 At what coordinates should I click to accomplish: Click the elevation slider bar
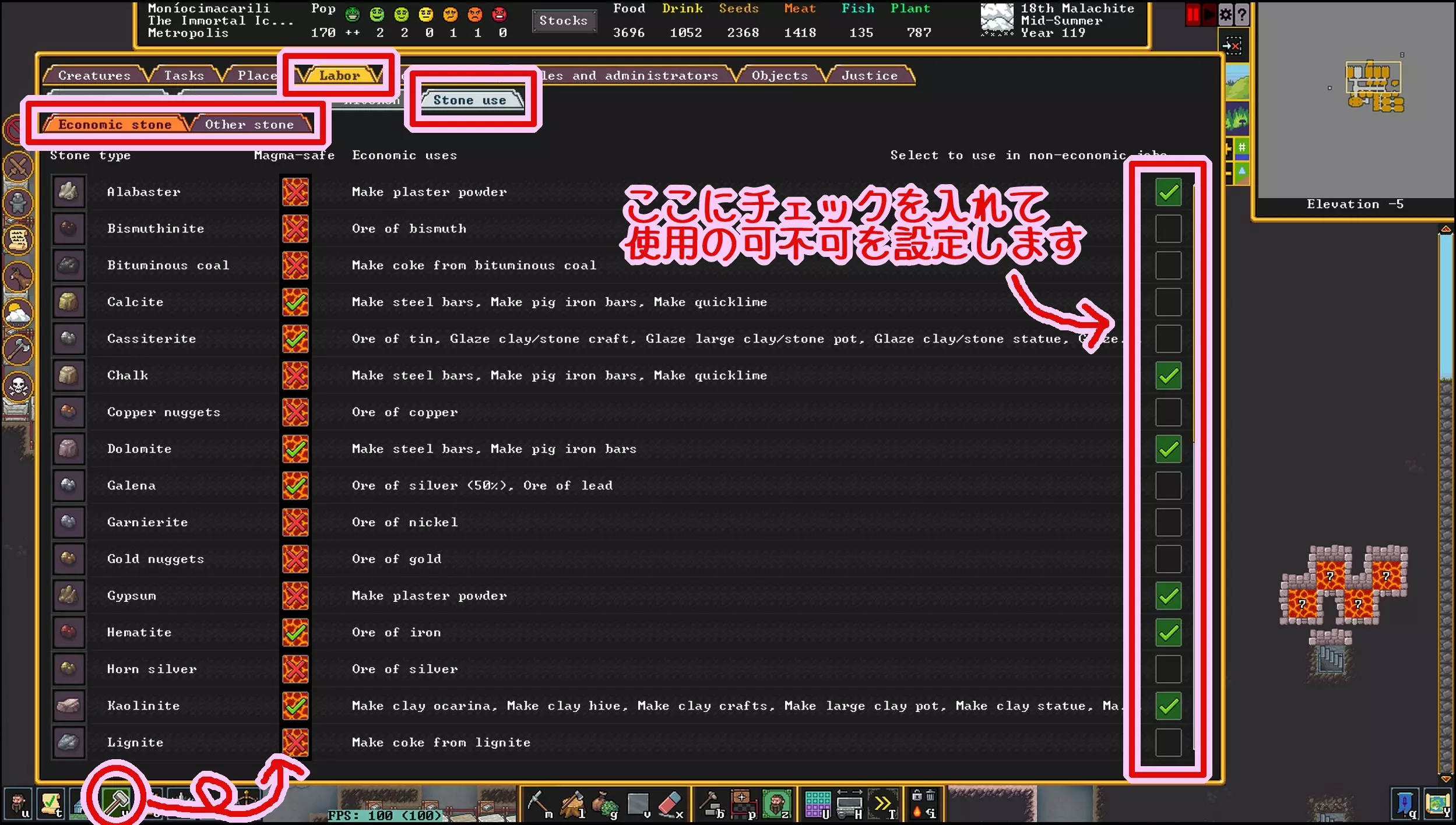1446,501
